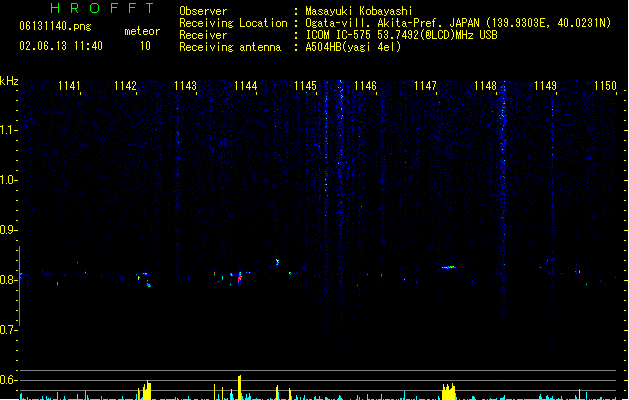Click the yellow power bars after 1147
This screenshot has height=400, width=629.
click(x=449, y=392)
